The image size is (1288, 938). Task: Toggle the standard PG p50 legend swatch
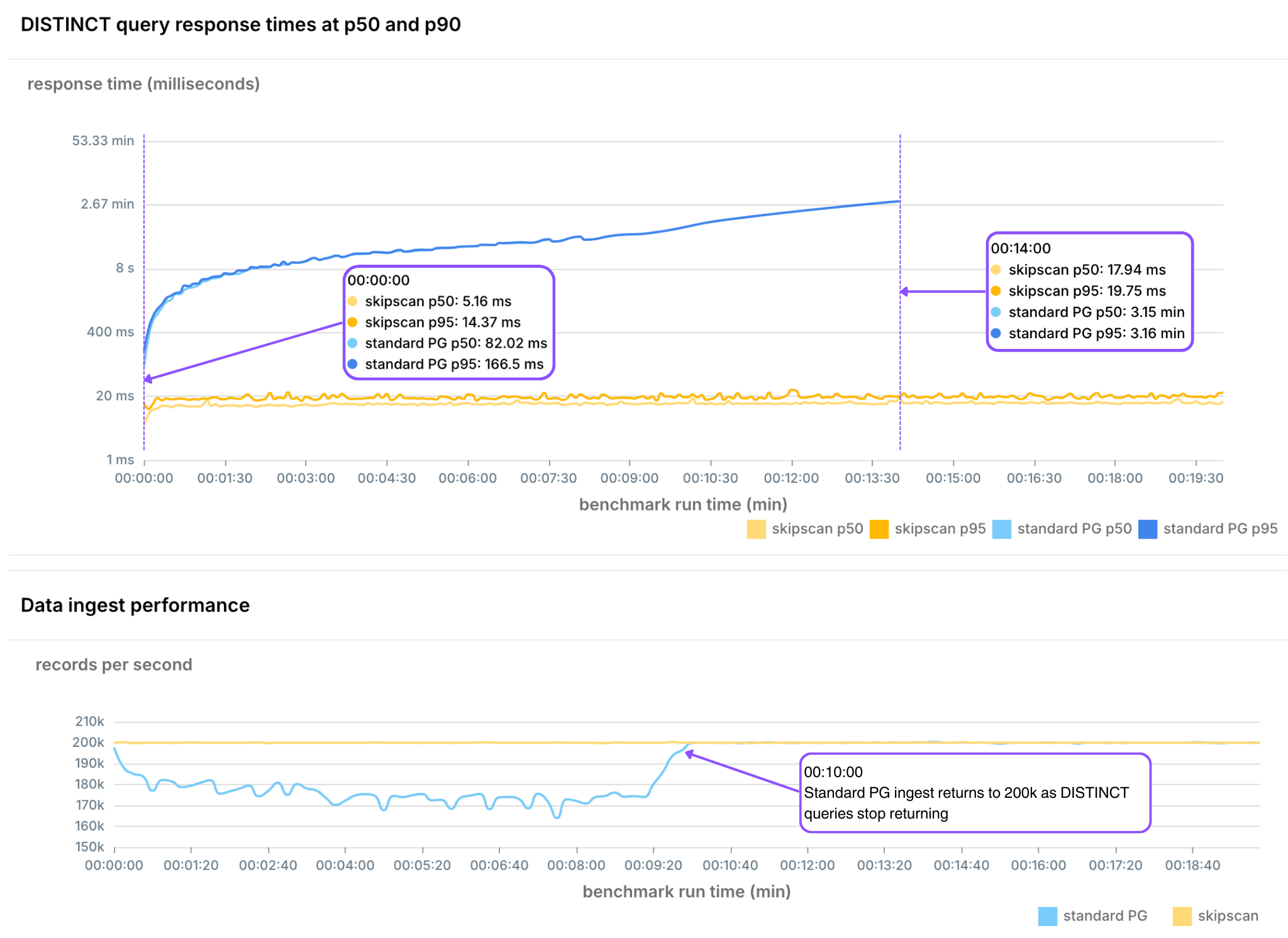(1001, 529)
